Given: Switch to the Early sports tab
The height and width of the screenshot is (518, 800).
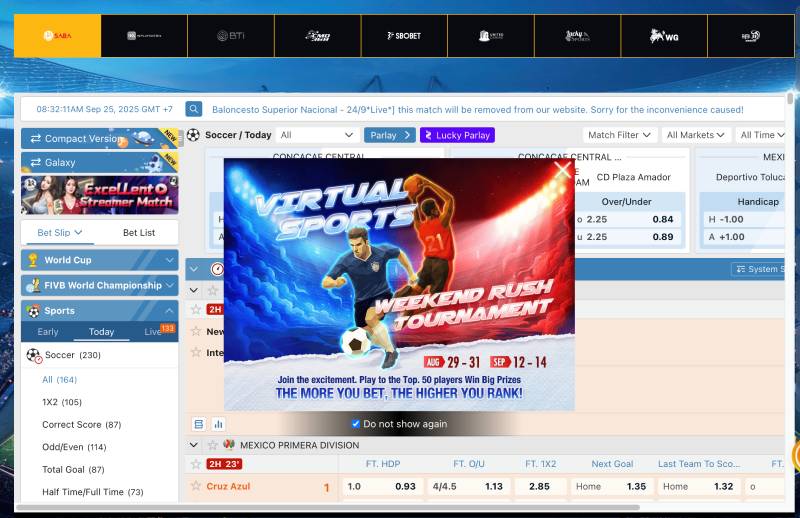Looking at the screenshot, I should pos(48,332).
